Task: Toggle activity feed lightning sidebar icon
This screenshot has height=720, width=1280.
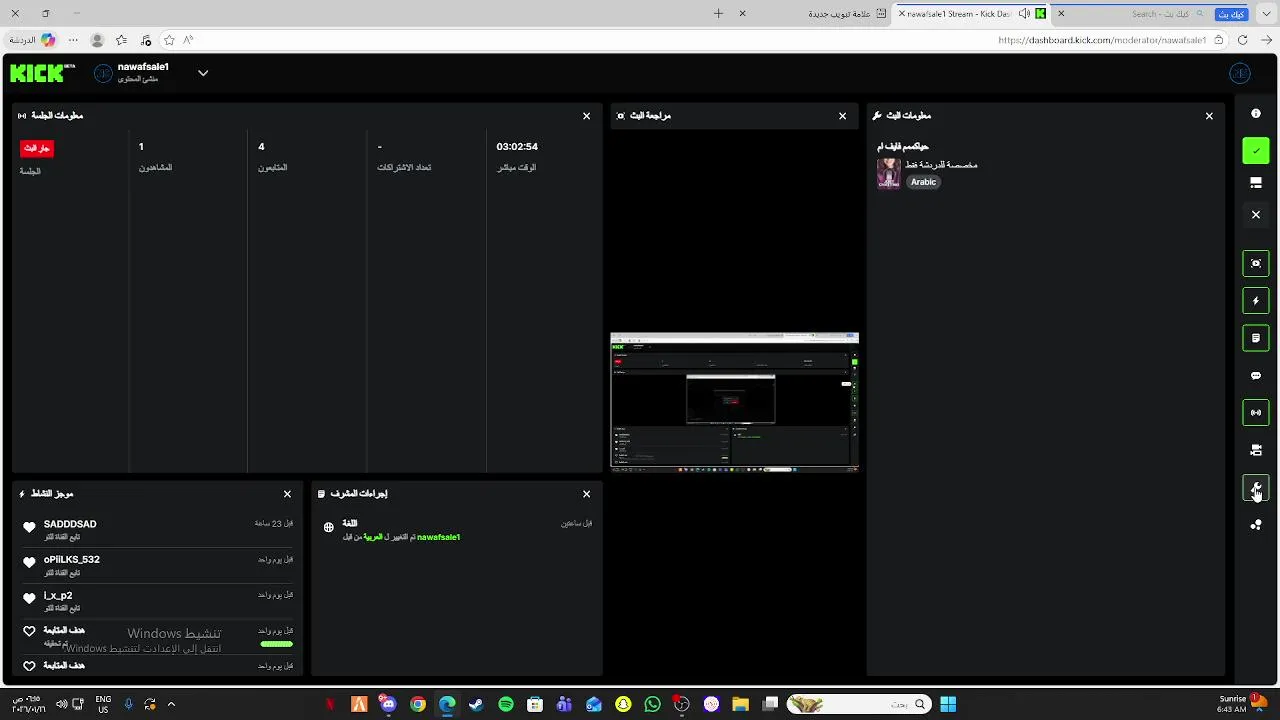Action: [x=1256, y=301]
